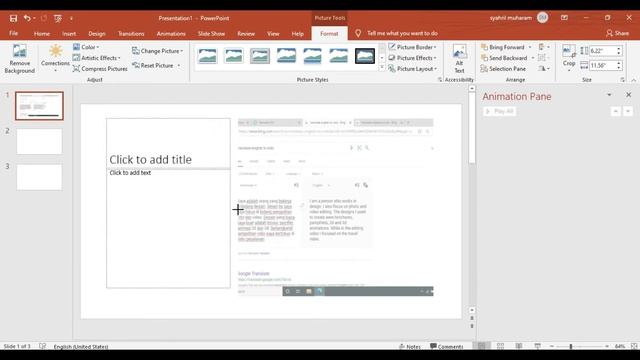Screen dimensions: 640x360
Task: Move animation up arrow
Action: click(616, 111)
